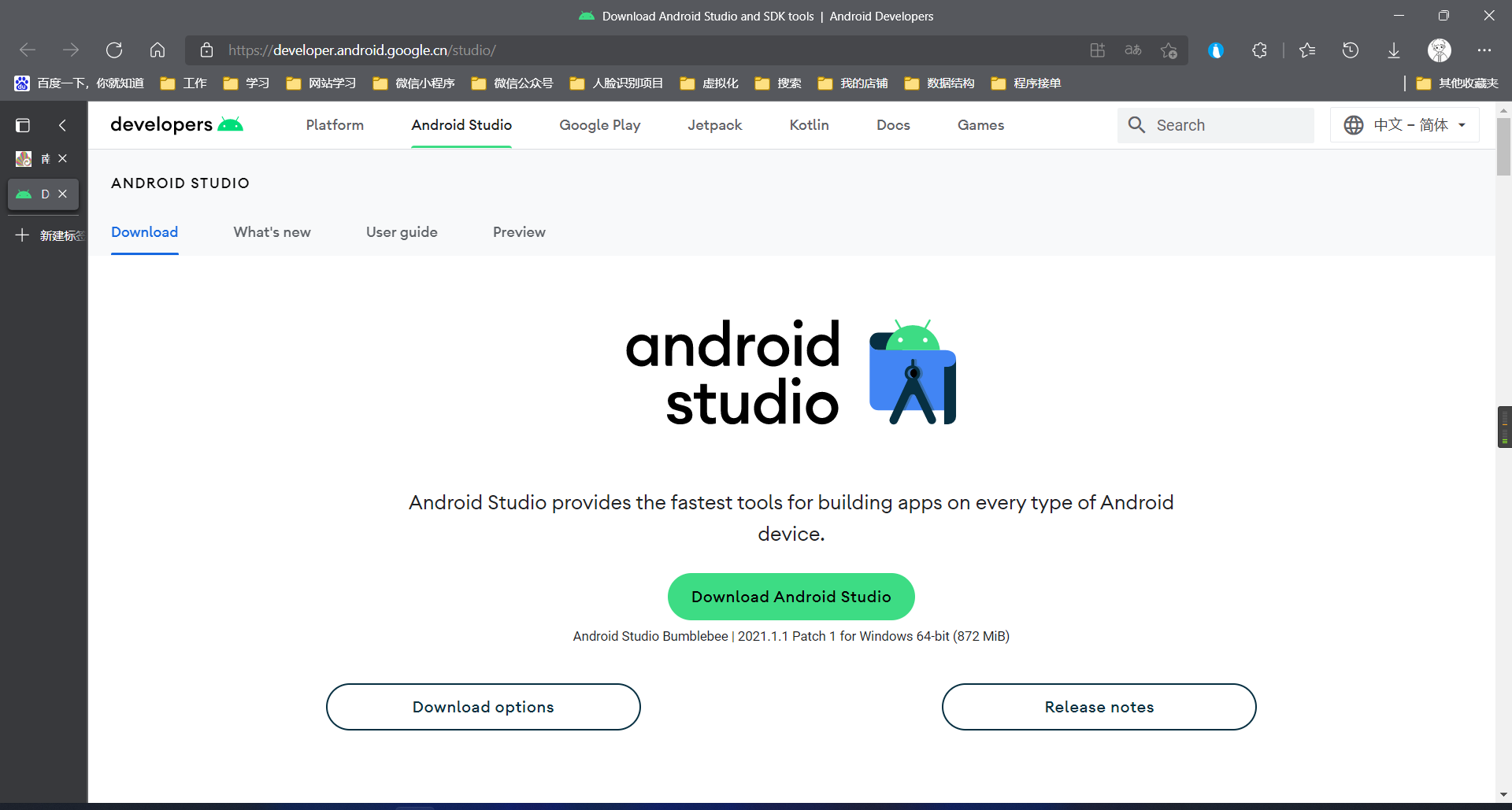The height and width of the screenshot is (810, 1512).
Task: Go back to the previous page
Action: coord(28,50)
